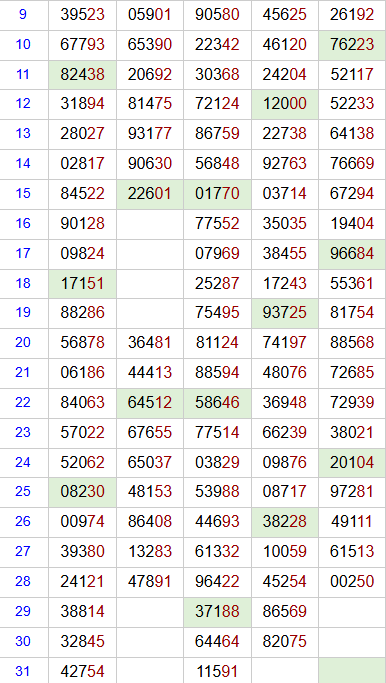386x683 pixels.
Task: Click cell 61332
Action: pos(217,551)
